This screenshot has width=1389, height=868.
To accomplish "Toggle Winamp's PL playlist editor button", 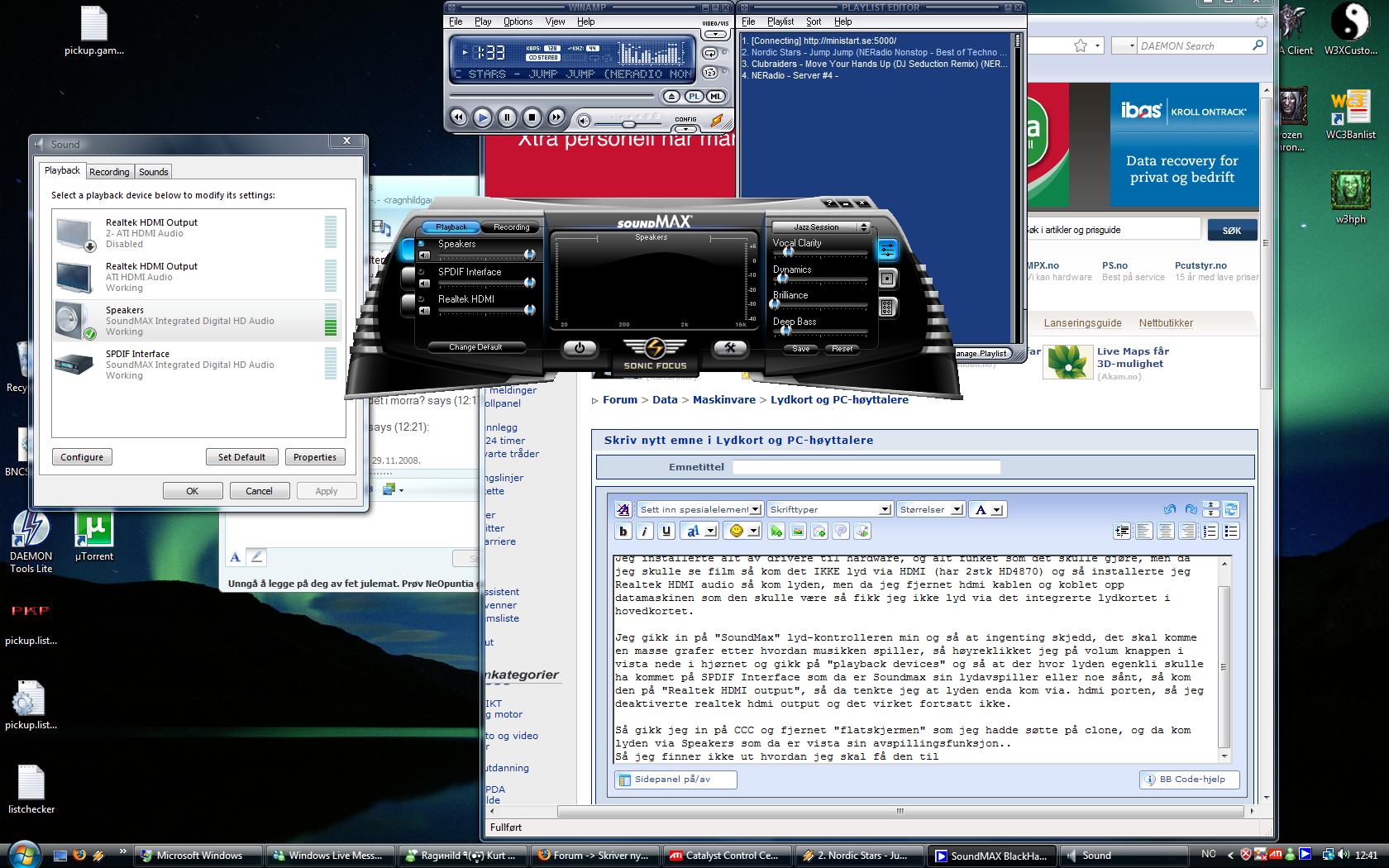I will (694, 97).
